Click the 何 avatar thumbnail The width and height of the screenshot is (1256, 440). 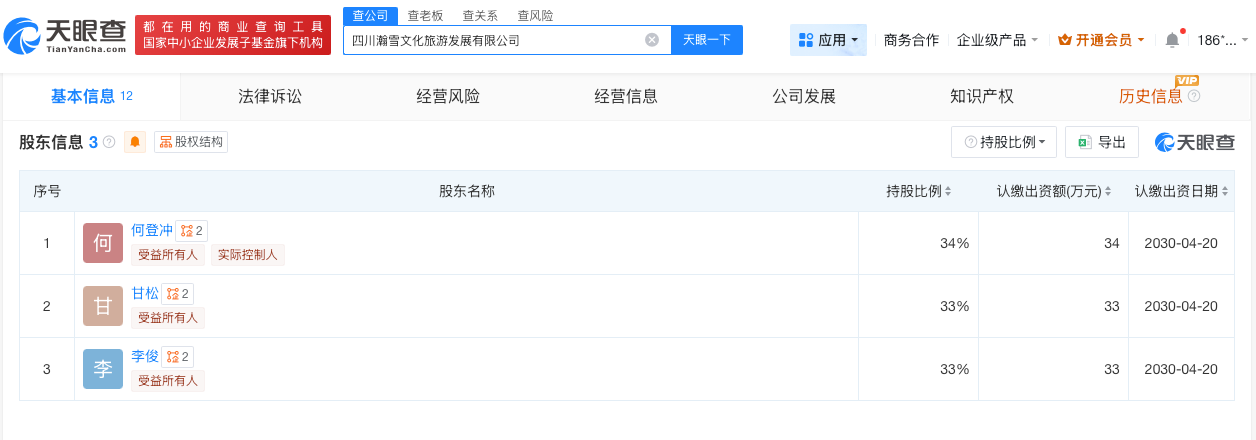103,243
